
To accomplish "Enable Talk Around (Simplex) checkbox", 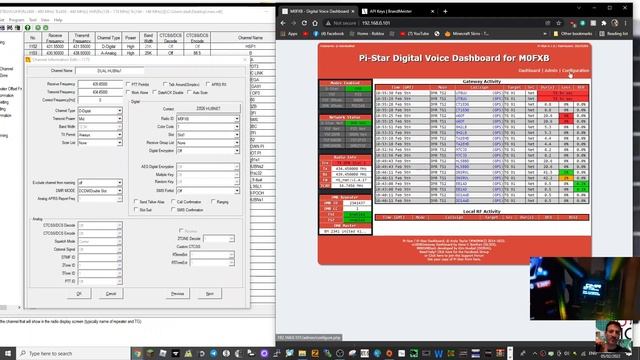I will [165, 84].
